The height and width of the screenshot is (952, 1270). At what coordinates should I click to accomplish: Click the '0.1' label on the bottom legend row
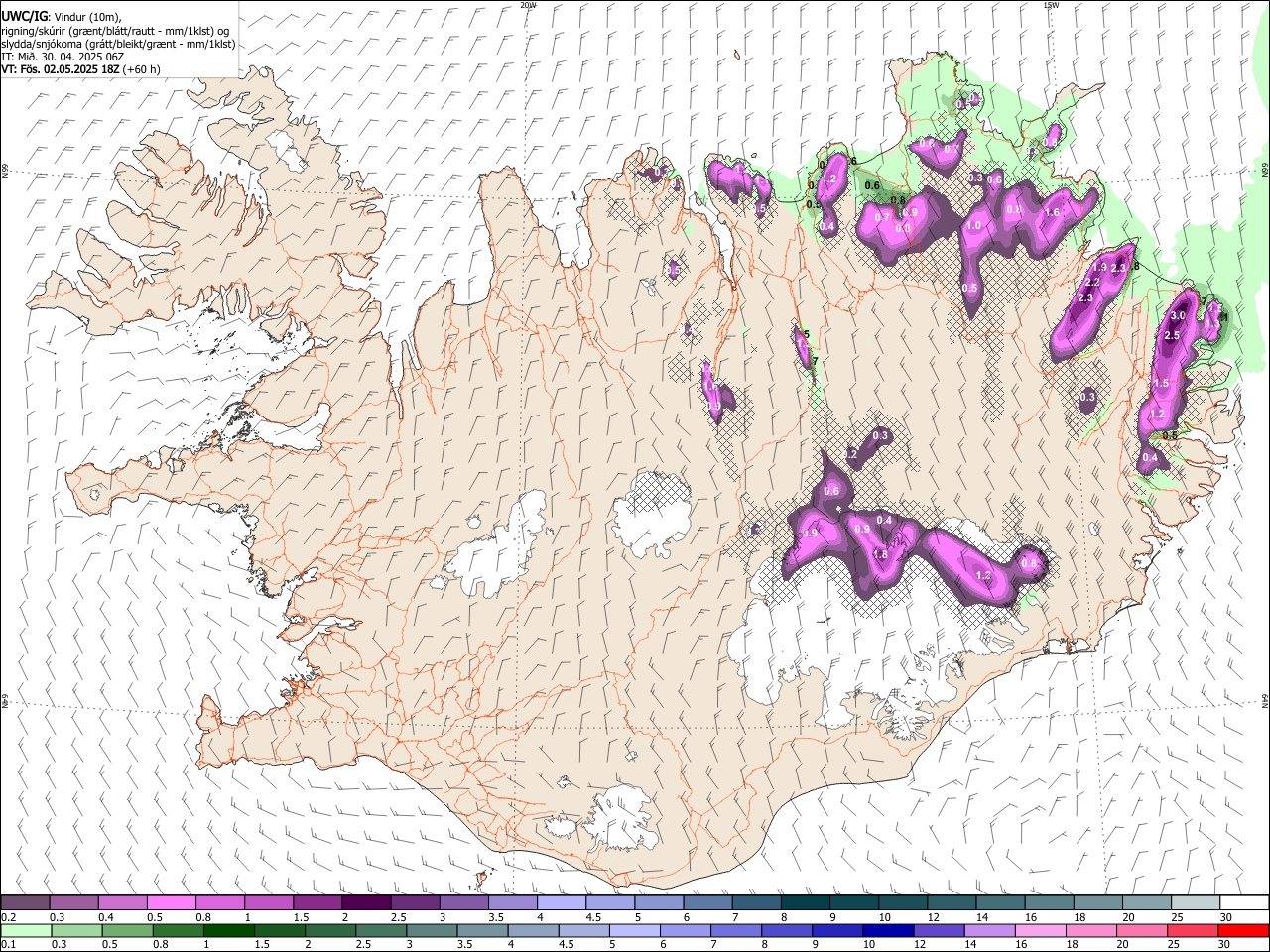point(8,945)
